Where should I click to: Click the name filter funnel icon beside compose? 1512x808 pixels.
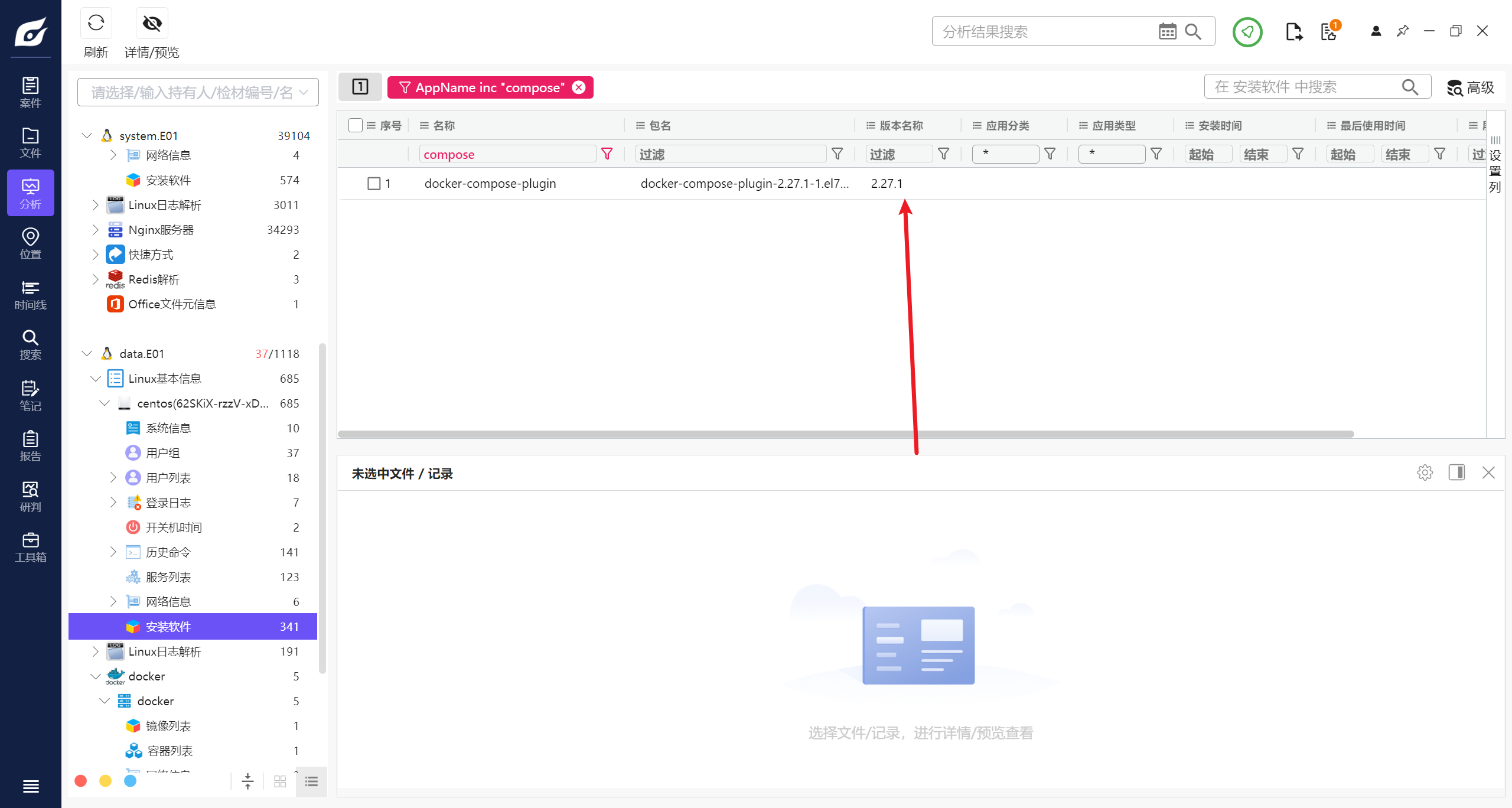pyautogui.click(x=607, y=154)
